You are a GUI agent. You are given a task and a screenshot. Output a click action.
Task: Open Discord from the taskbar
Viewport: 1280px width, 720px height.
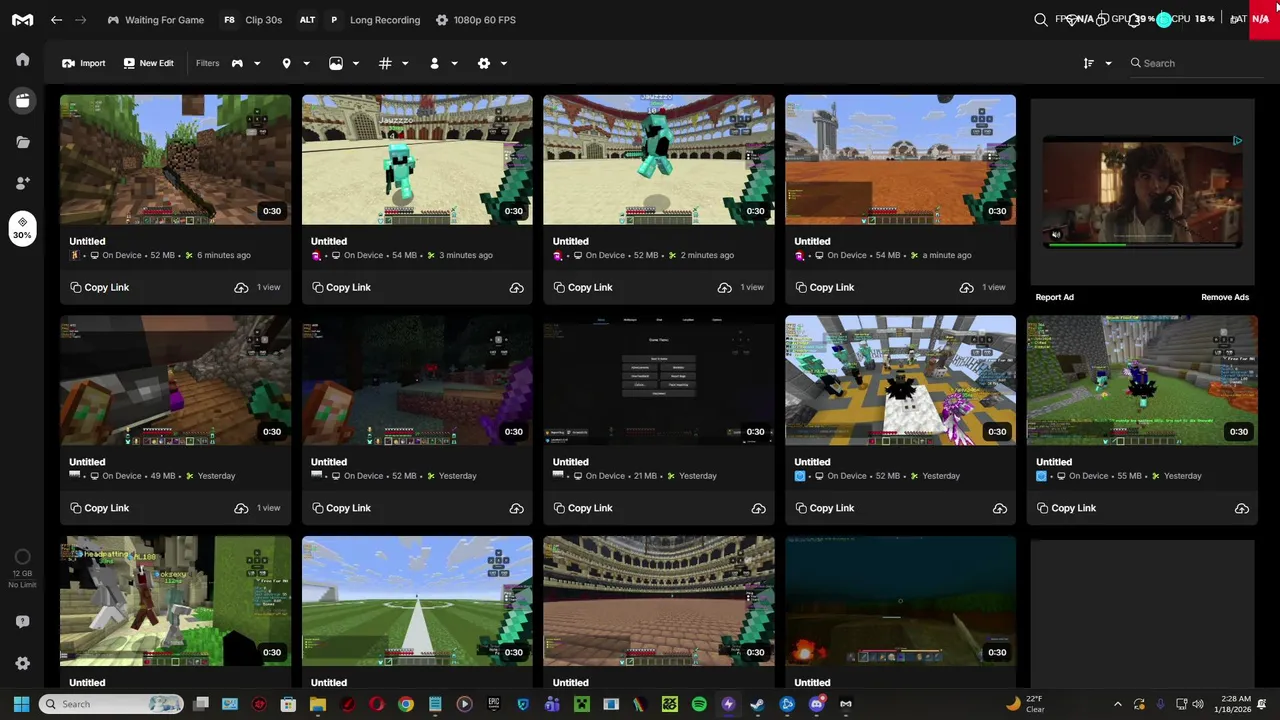coord(816,704)
